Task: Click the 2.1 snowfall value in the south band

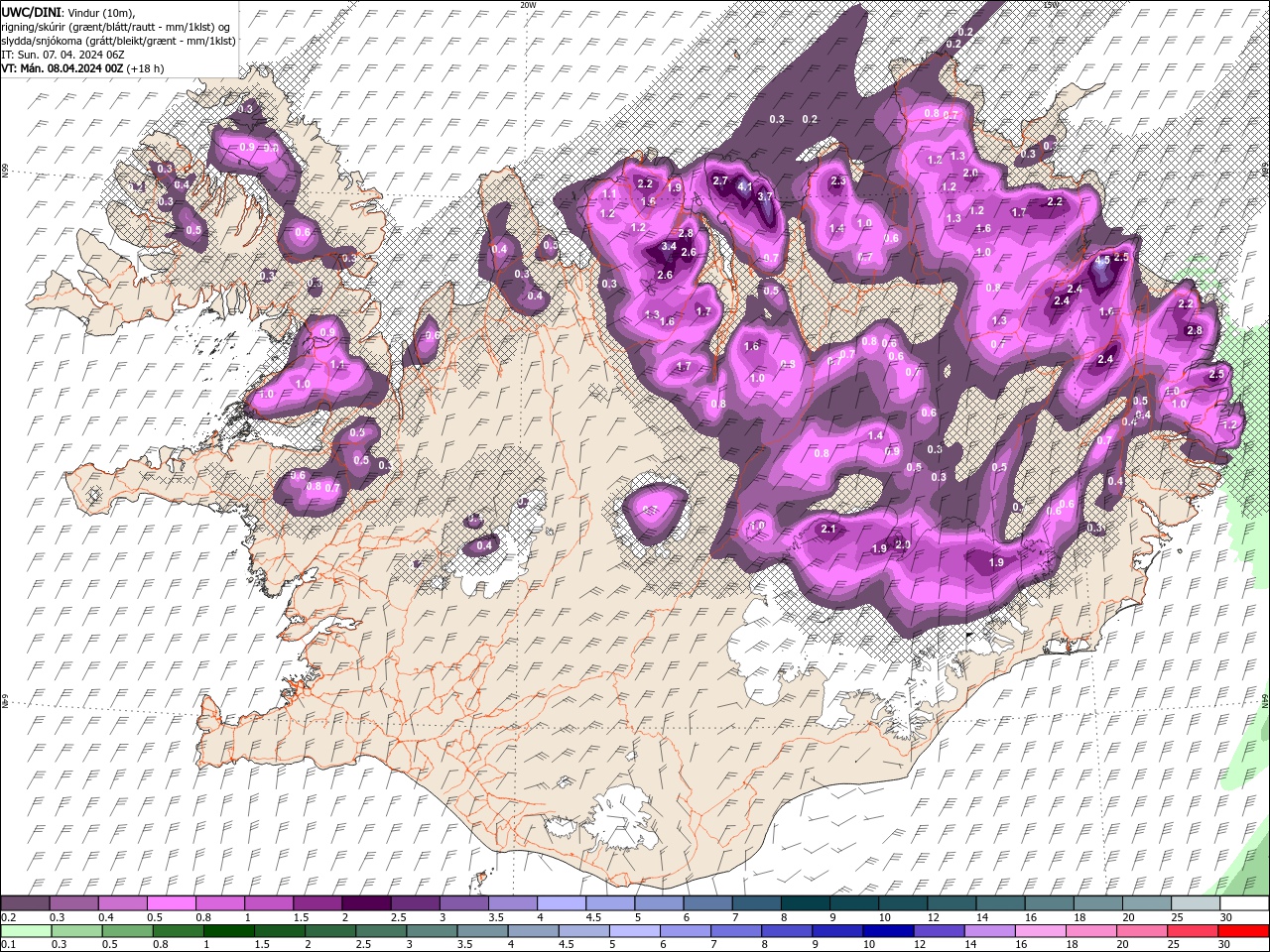Action: (828, 530)
